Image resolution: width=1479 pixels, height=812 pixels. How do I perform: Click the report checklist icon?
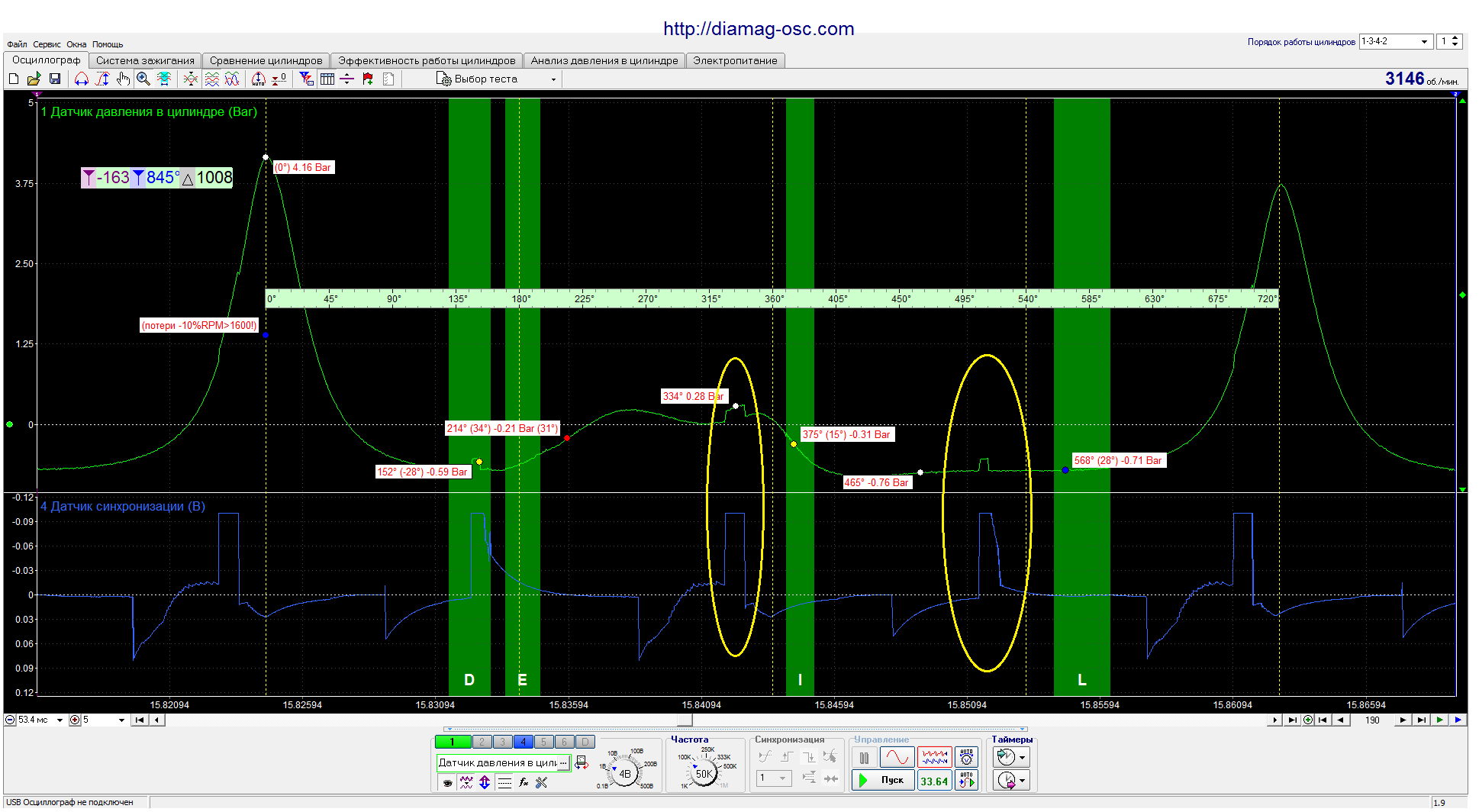click(x=388, y=79)
